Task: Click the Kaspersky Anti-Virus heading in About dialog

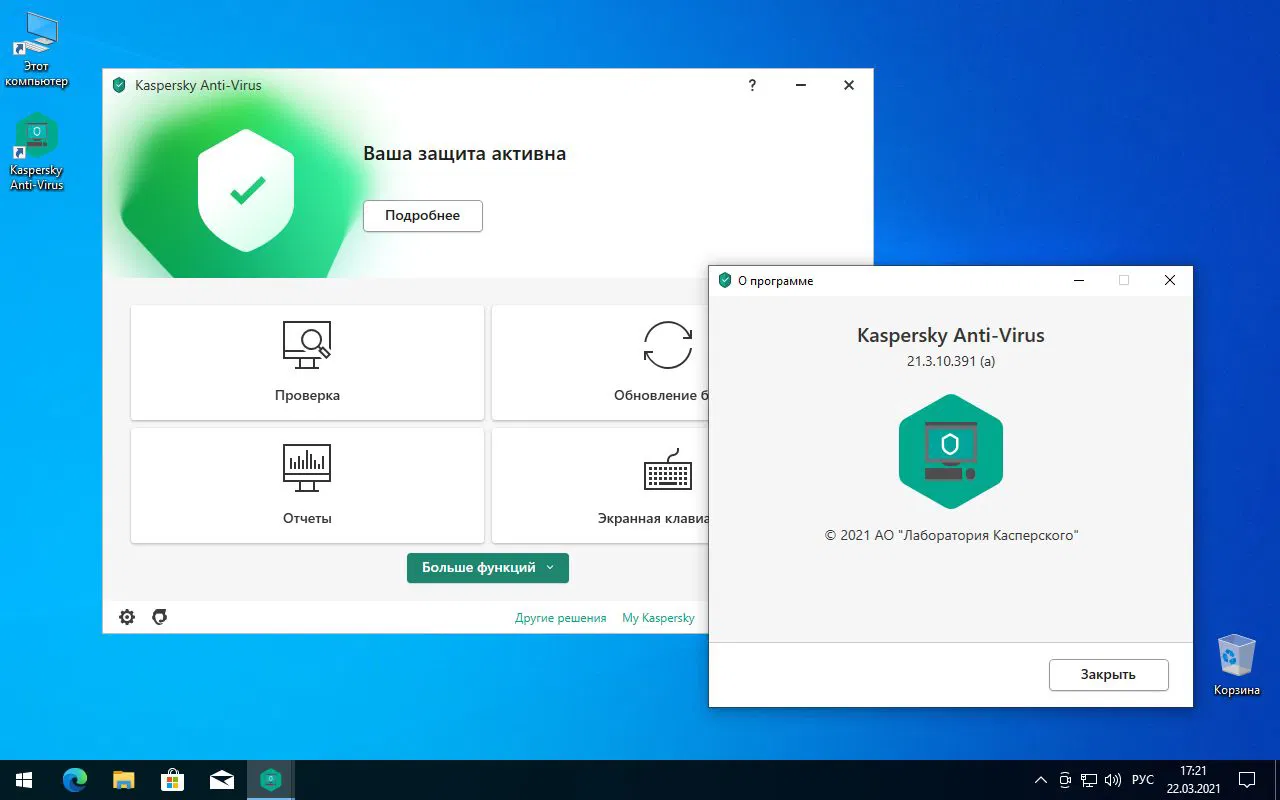Action: (x=951, y=336)
